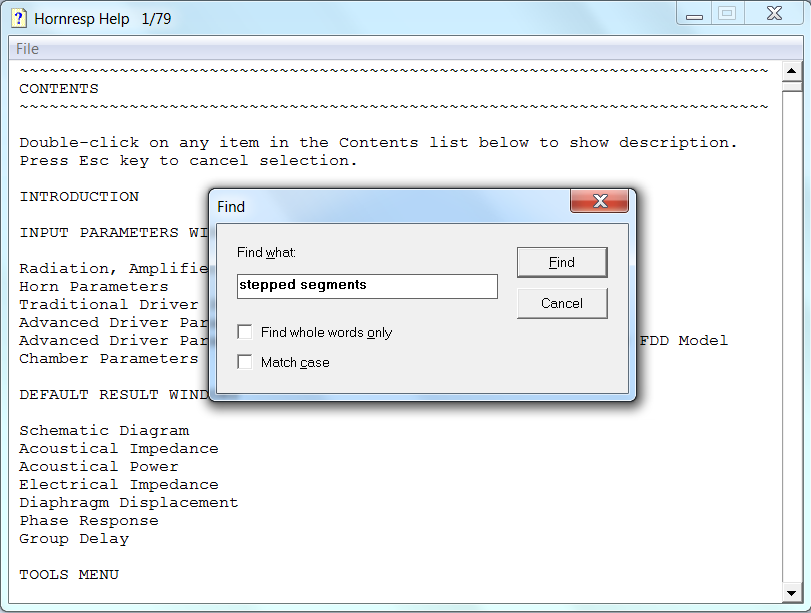Image resolution: width=811 pixels, height=613 pixels.
Task: Click the DEFAULT RESULT heading
Action: tap(114, 395)
